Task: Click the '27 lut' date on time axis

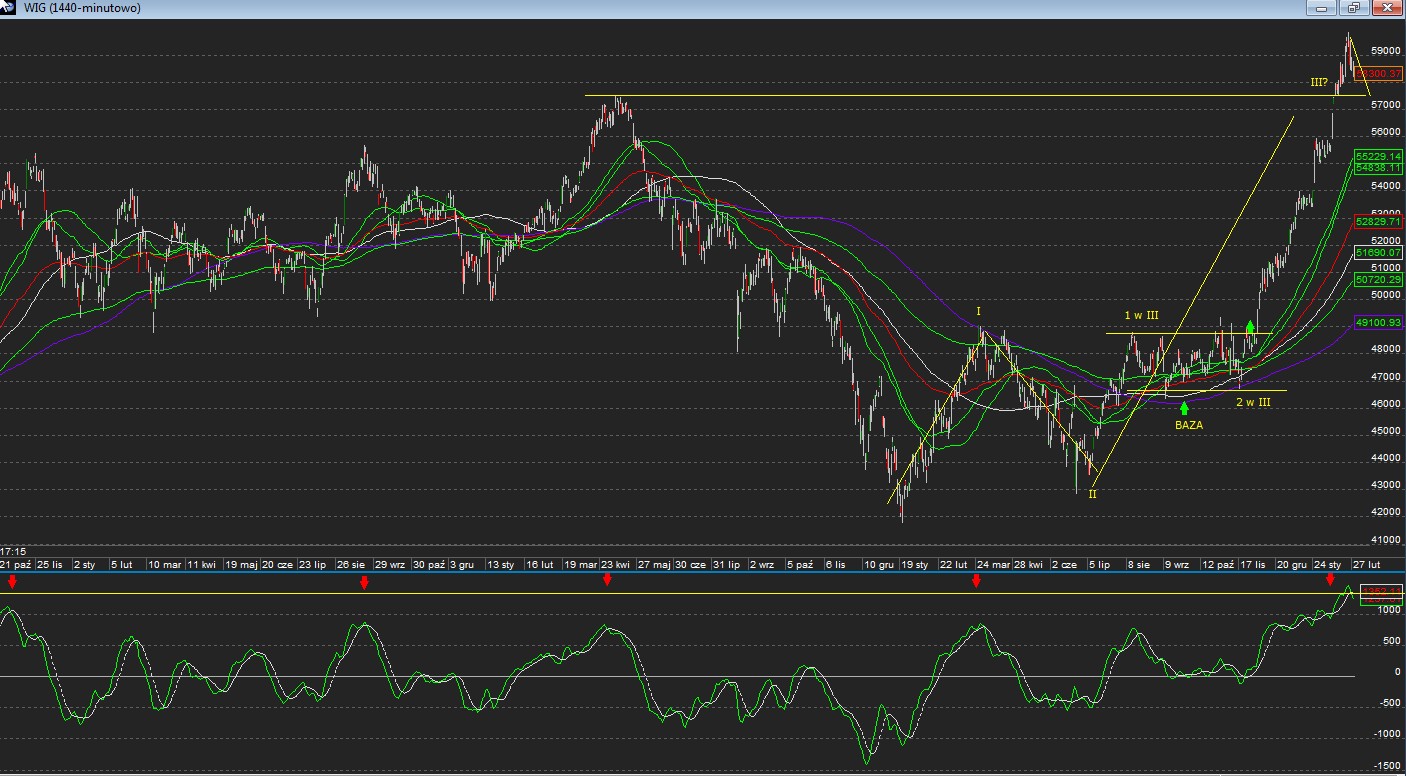Action: point(1366,565)
